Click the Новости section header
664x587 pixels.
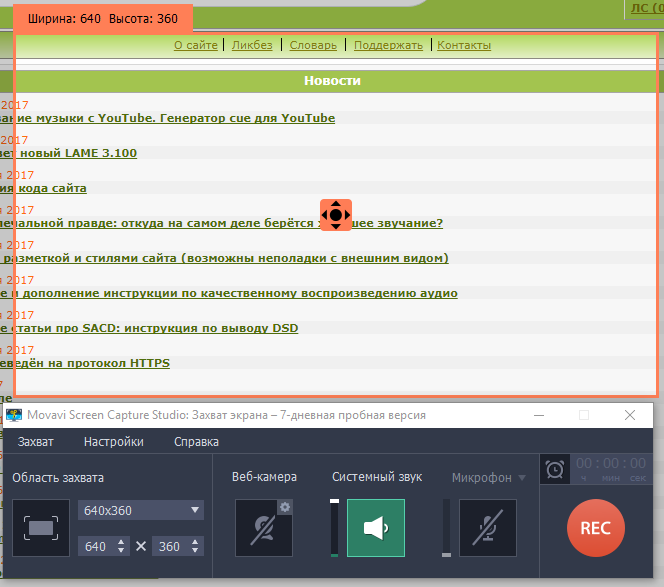(332, 80)
